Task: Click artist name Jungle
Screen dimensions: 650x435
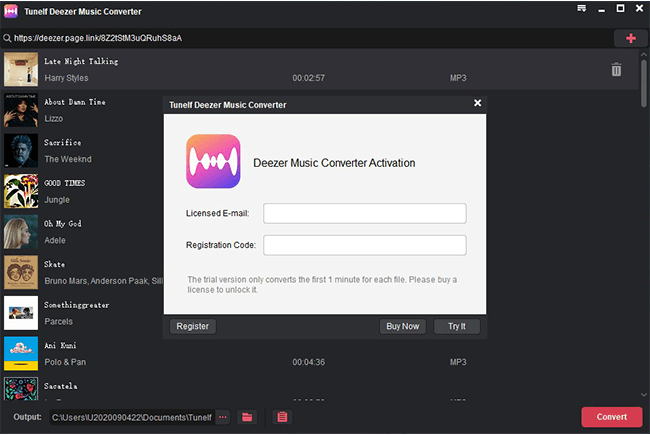Action: [x=57, y=200]
